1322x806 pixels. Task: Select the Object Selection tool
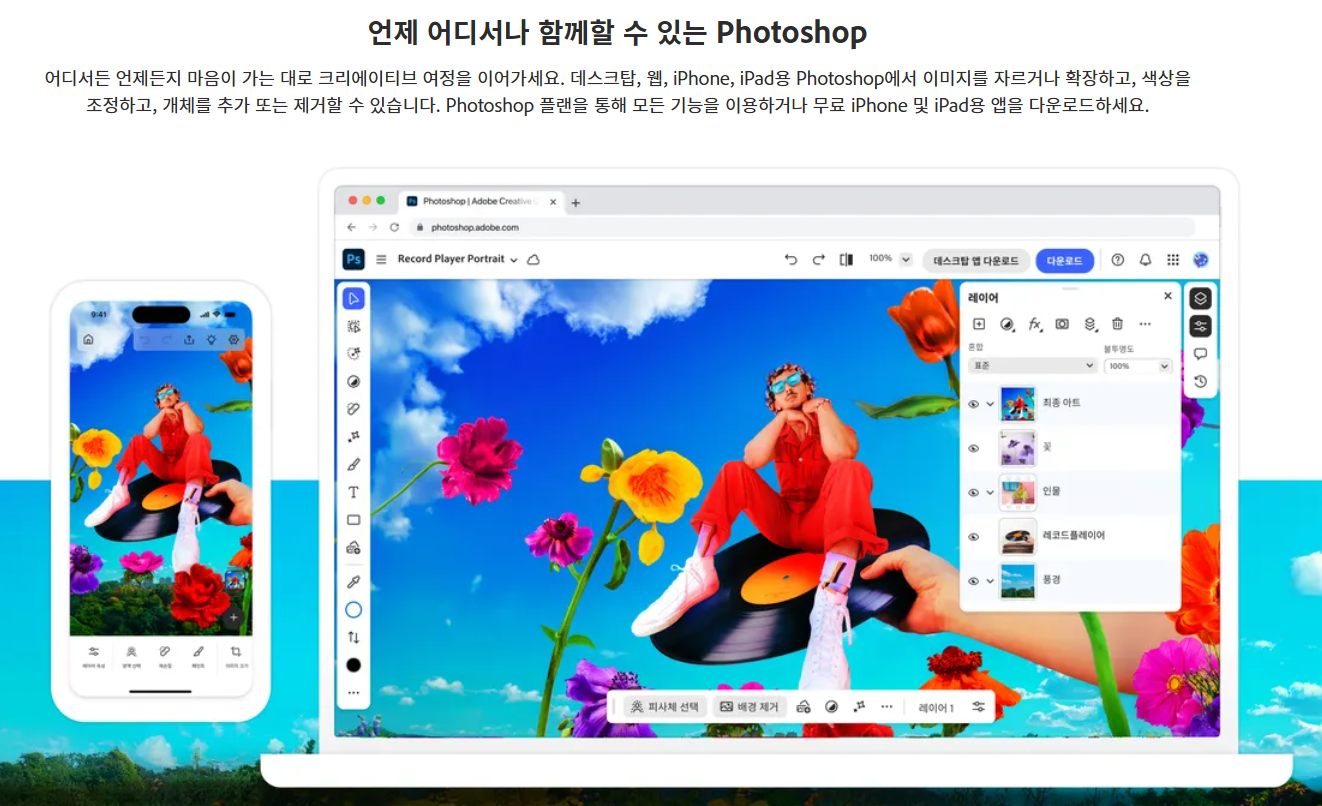tap(353, 326)
